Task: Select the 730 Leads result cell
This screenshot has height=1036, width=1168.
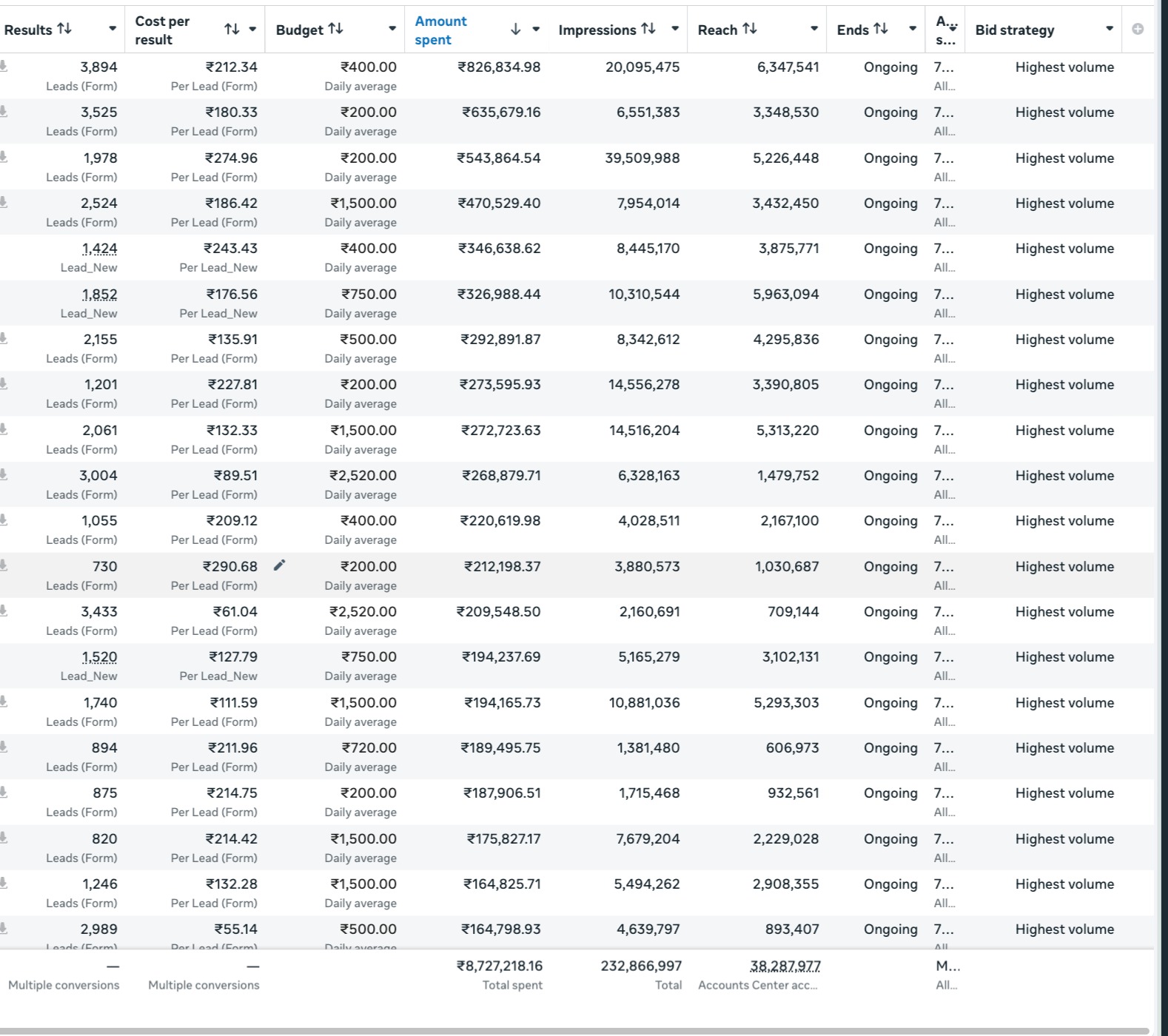Action: click(x=104, y=567)
